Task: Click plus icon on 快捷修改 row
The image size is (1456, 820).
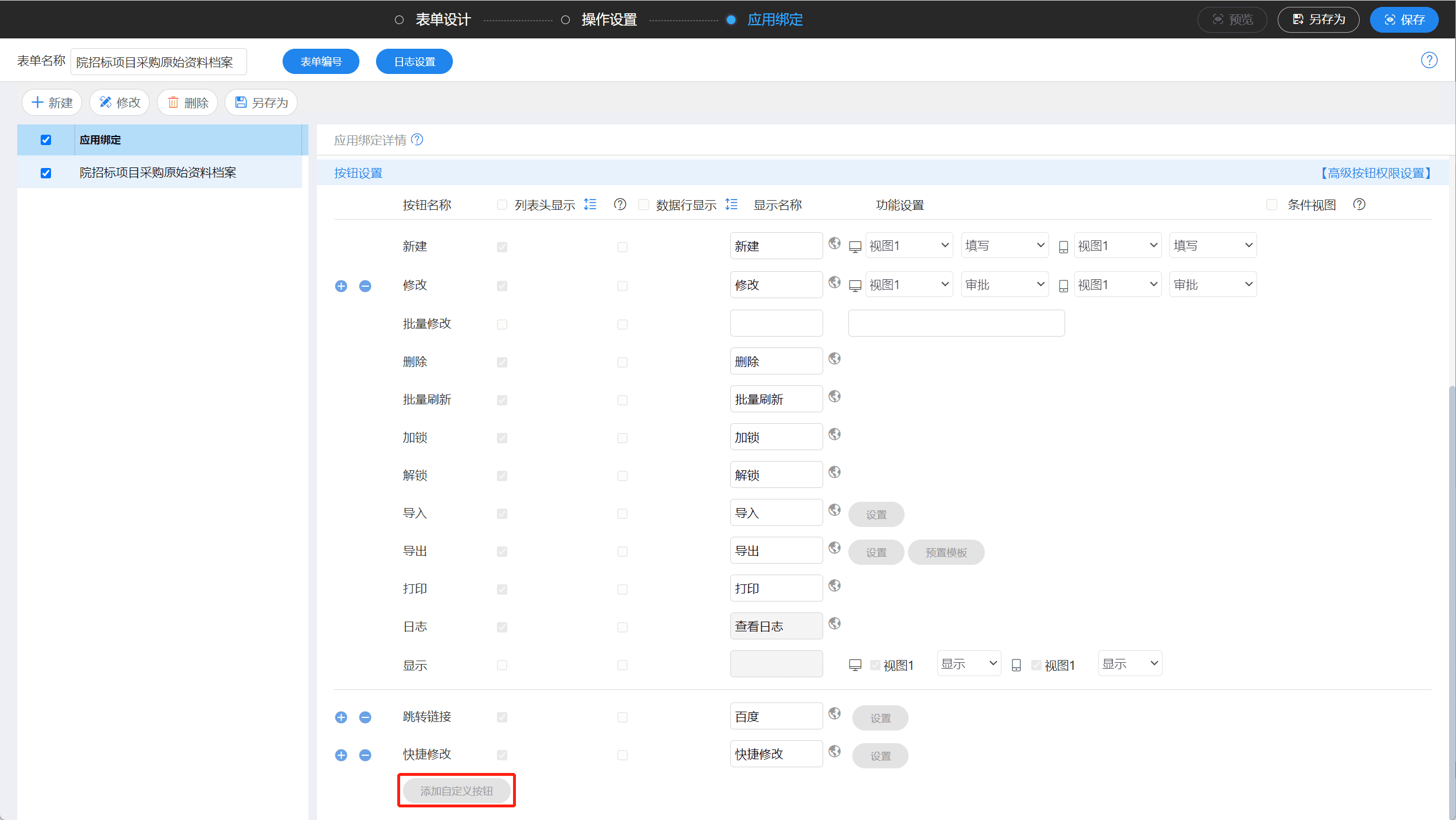Action: [341, 755]
